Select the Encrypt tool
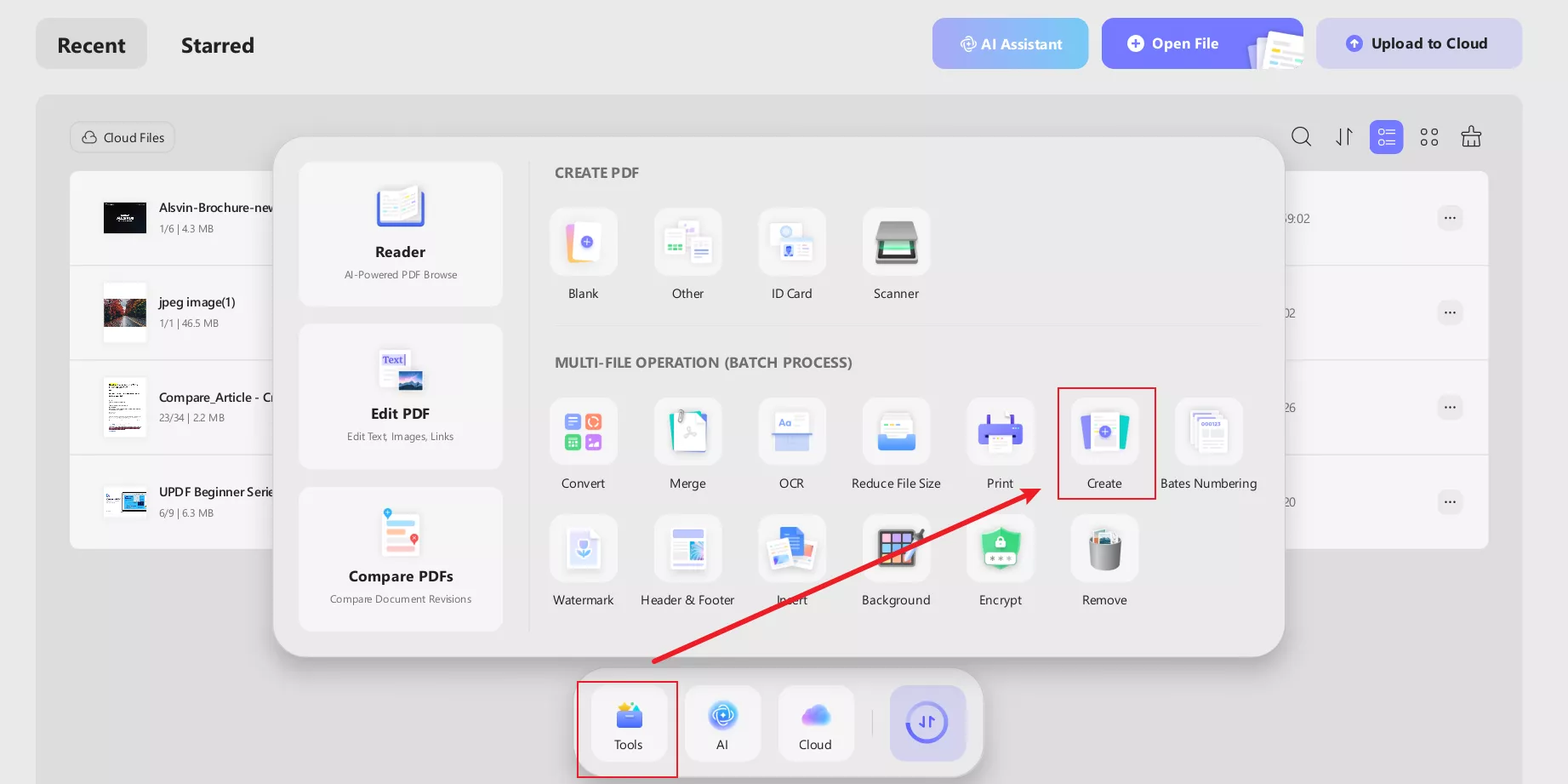The image size is (1568, 784). pos(1000,548)
